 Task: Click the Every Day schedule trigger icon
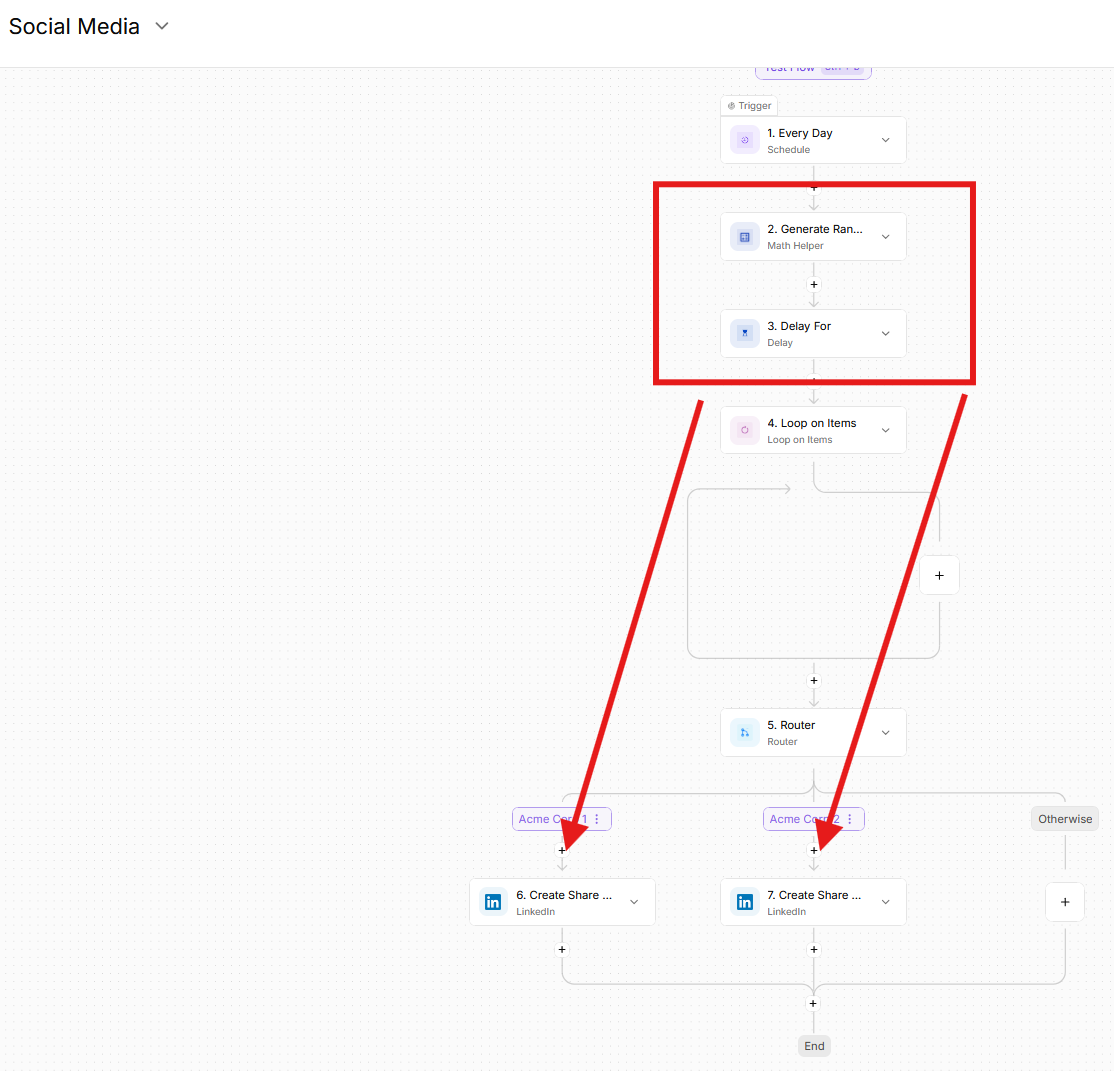[x=744, y=140]
